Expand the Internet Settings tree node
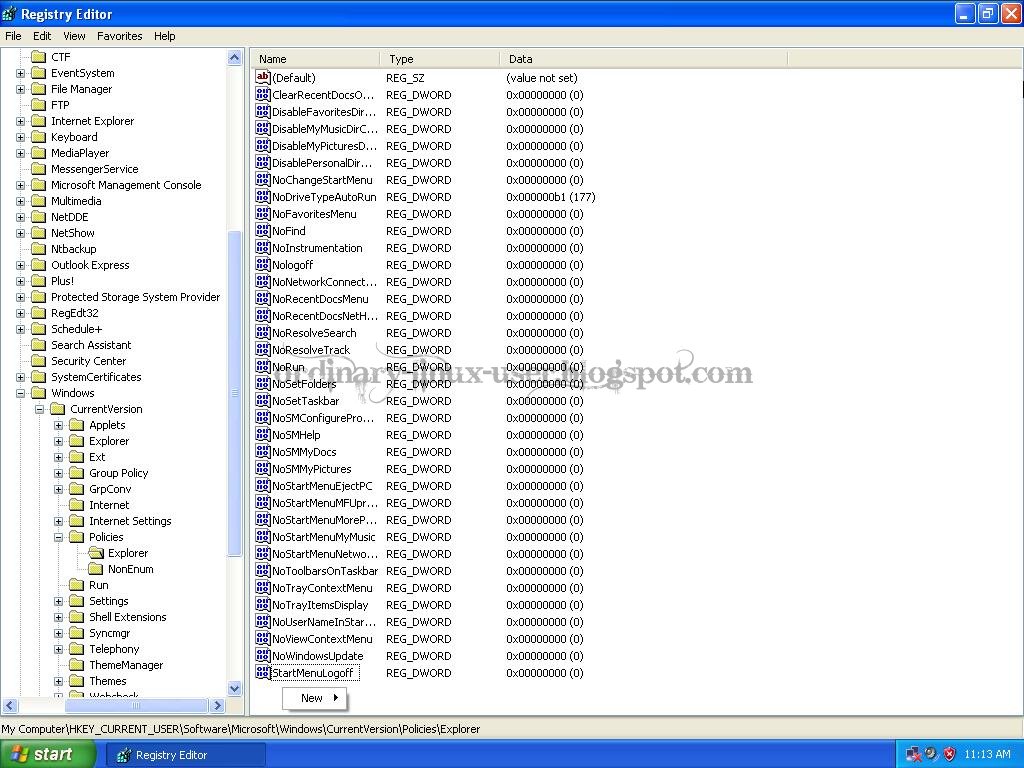1024x768 pixels. coord(59,521)
